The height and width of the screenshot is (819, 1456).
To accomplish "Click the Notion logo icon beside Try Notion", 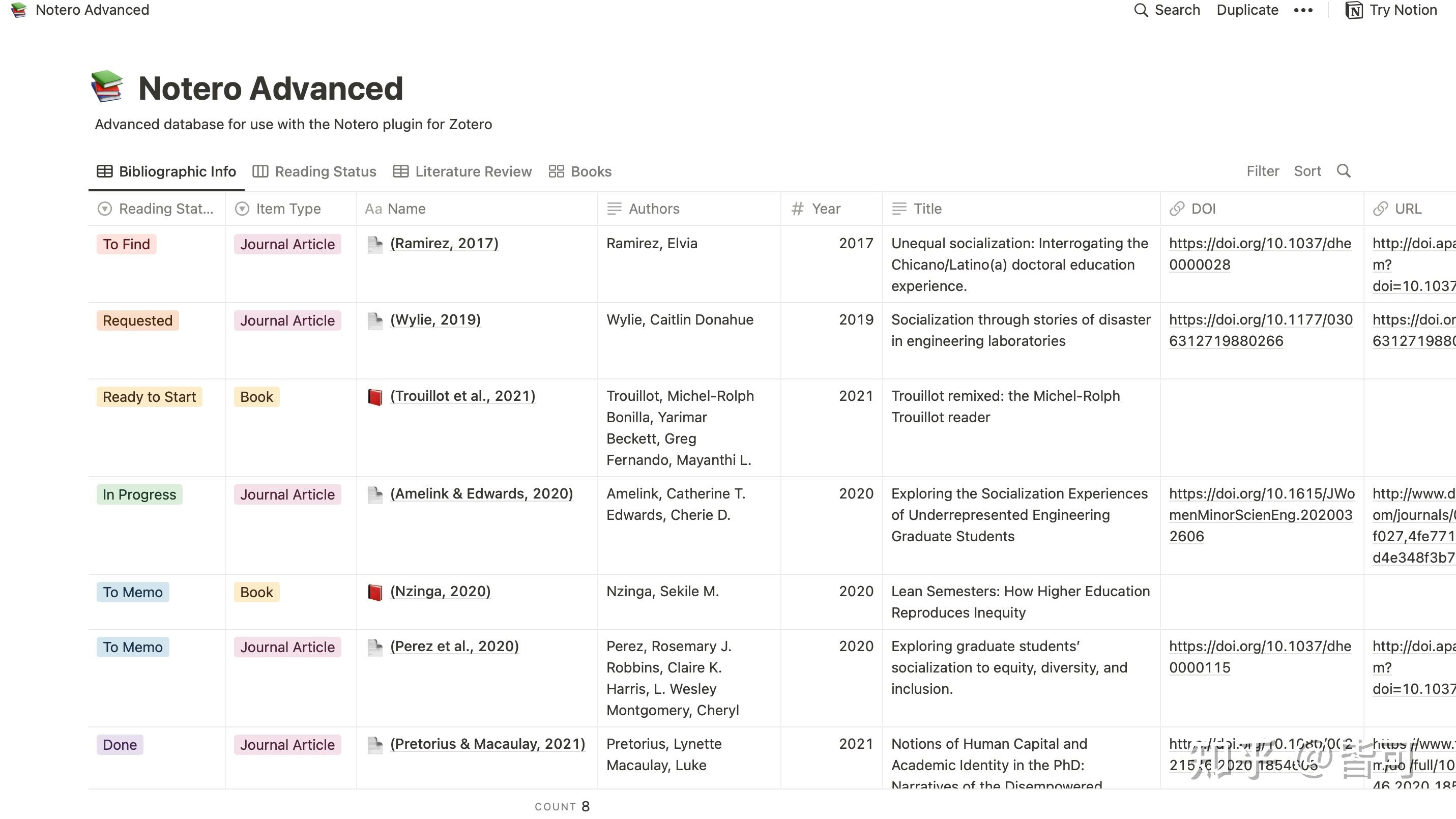I will (1353, 10).
